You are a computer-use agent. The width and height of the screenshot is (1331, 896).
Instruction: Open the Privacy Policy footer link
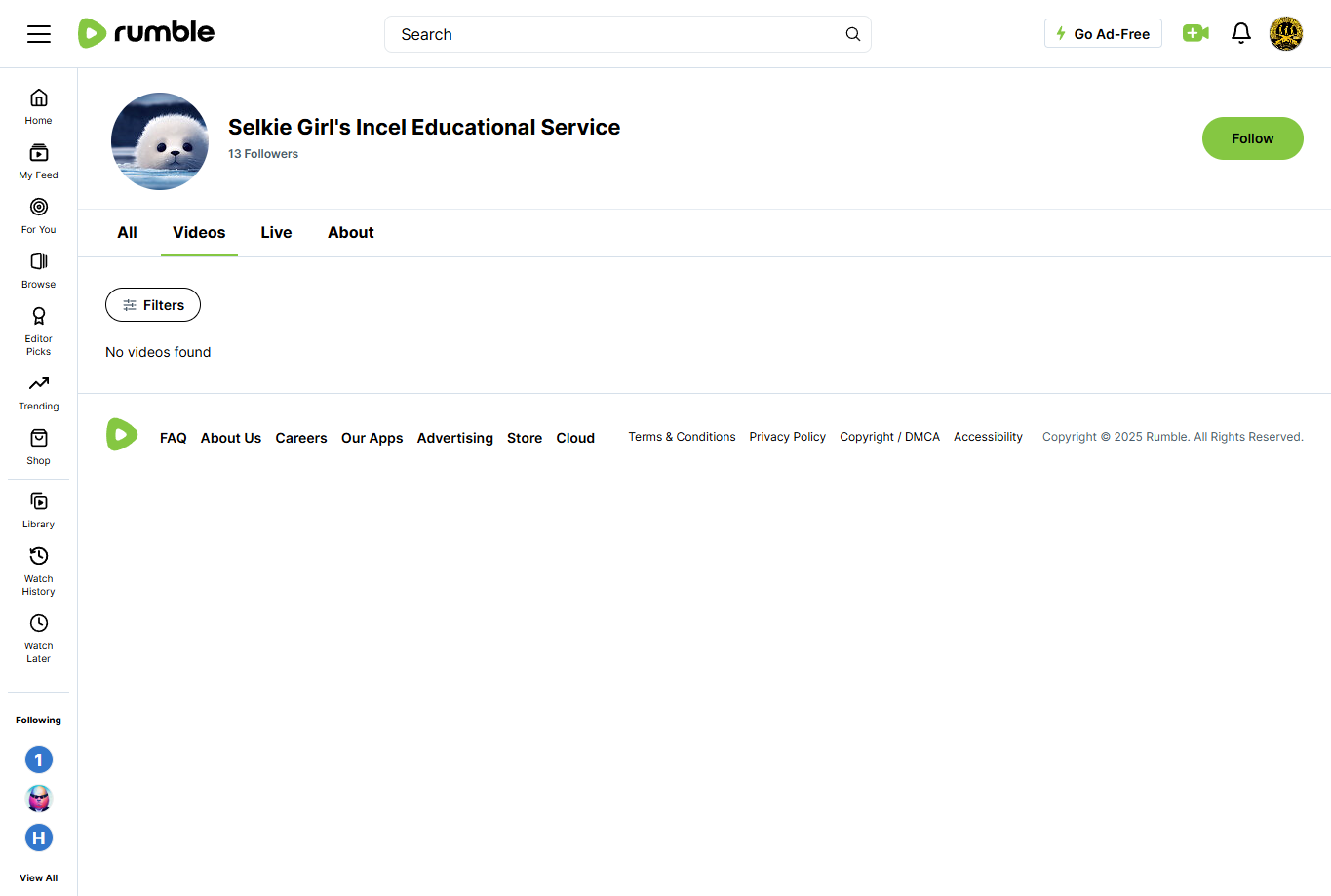(787, 437)
